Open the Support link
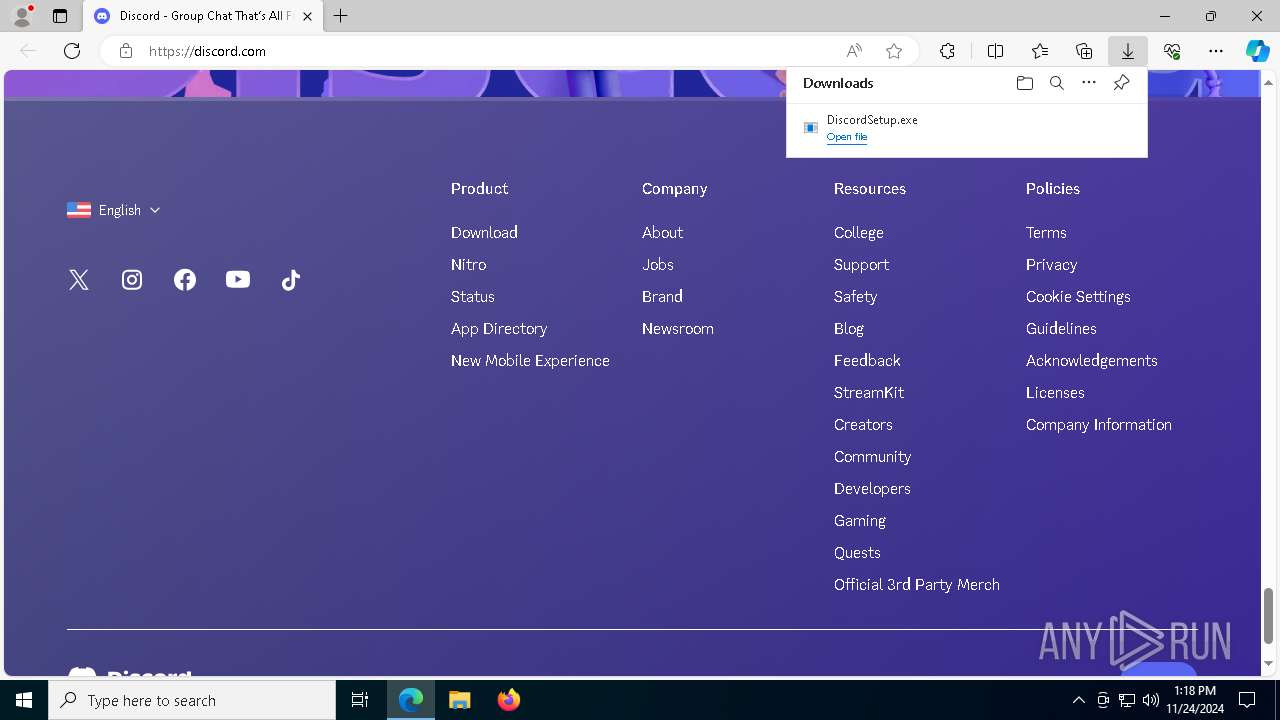This screenshot has height=720, width=1280. (x=861, y=264)
